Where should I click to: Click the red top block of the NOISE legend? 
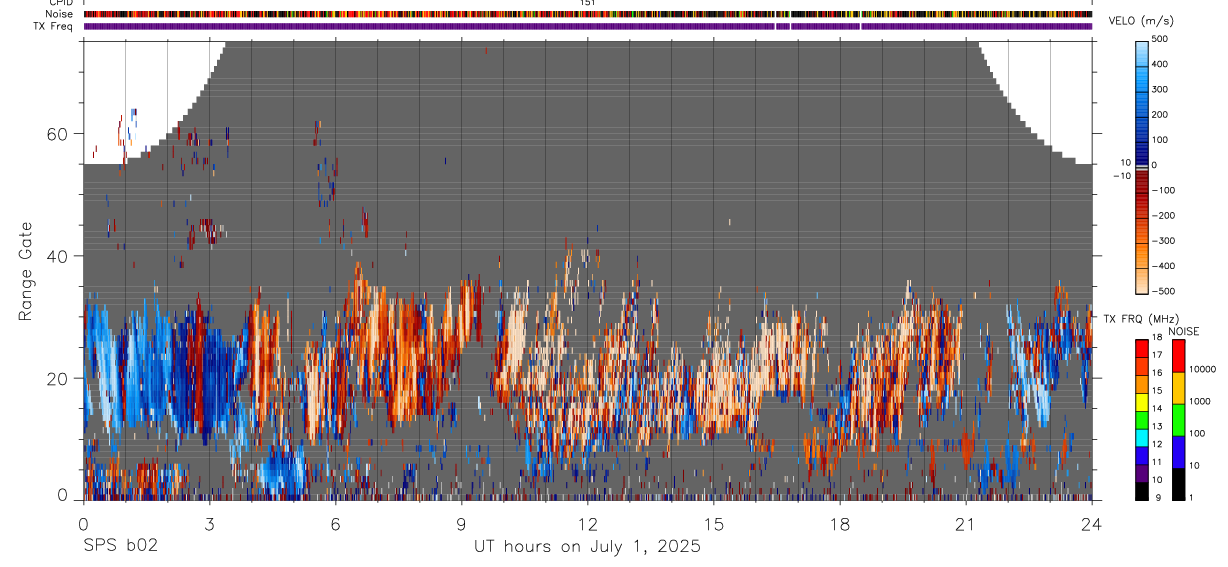[x=1178, y=356]
